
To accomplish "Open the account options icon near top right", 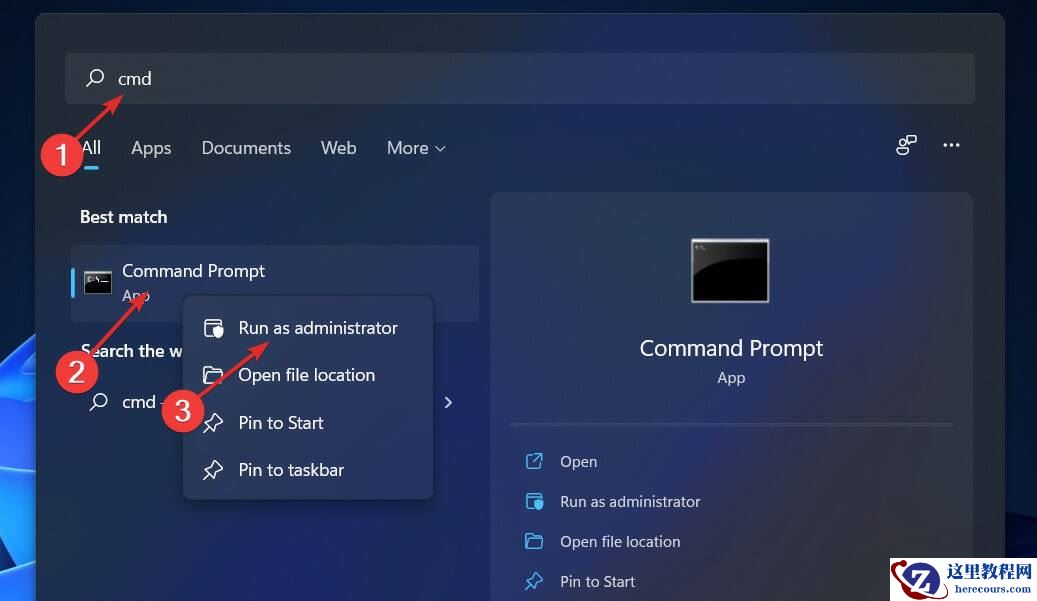I will [906, 146].
